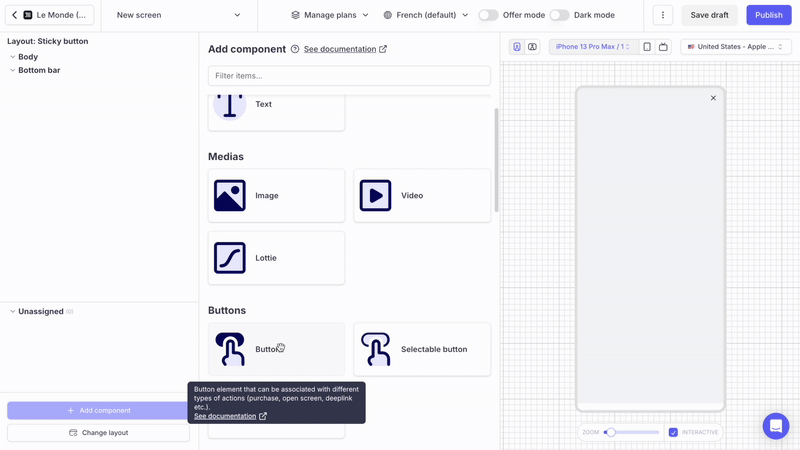The image size is (800, 450).
Task: Turn on Dark mode
Action: pos(559,15)
